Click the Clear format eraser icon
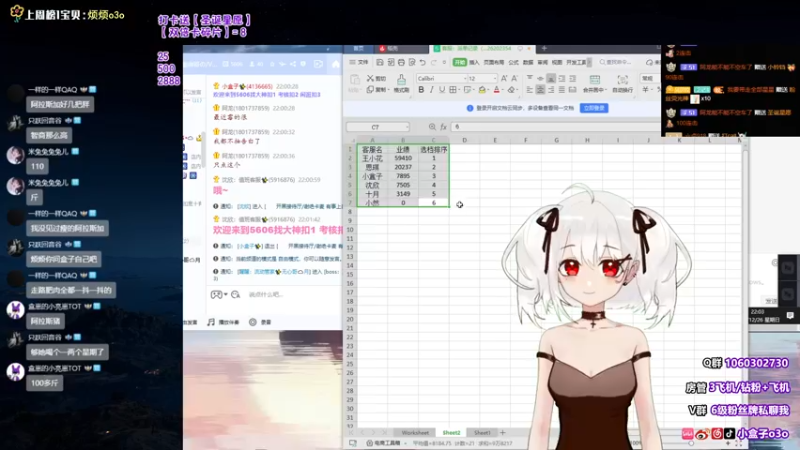Viewport: 800px width, 450px height. tap(511, 90)
